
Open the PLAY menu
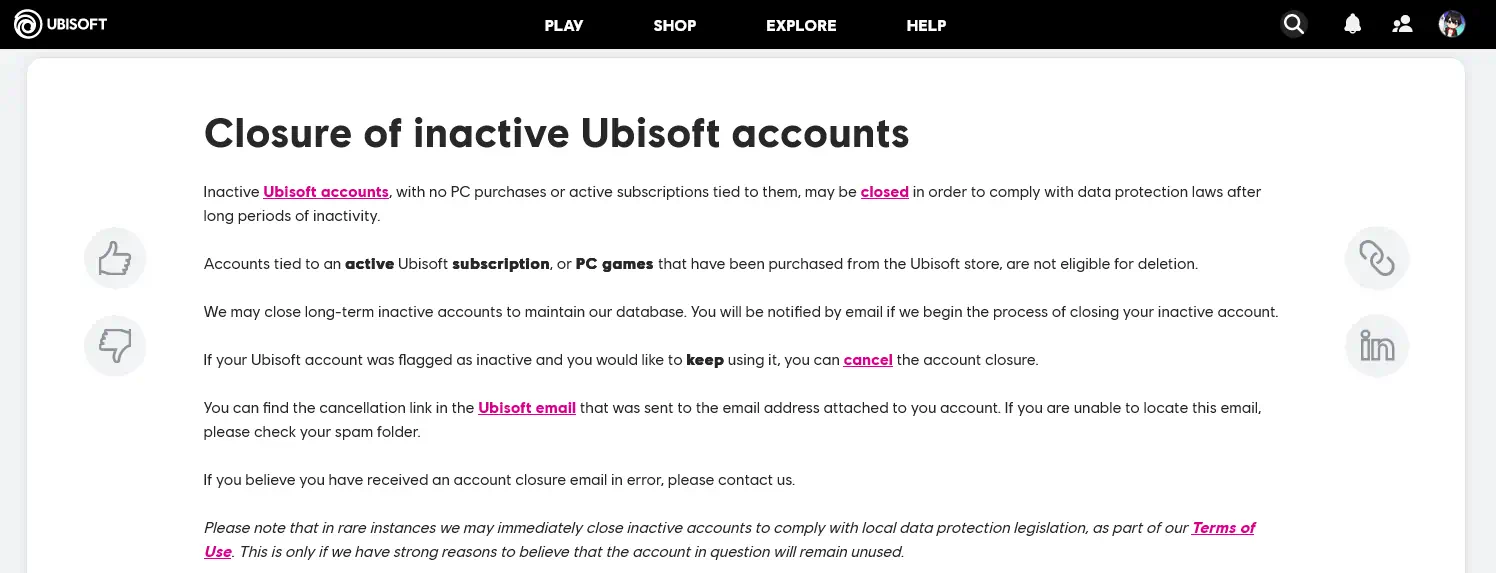click(564, 25)
